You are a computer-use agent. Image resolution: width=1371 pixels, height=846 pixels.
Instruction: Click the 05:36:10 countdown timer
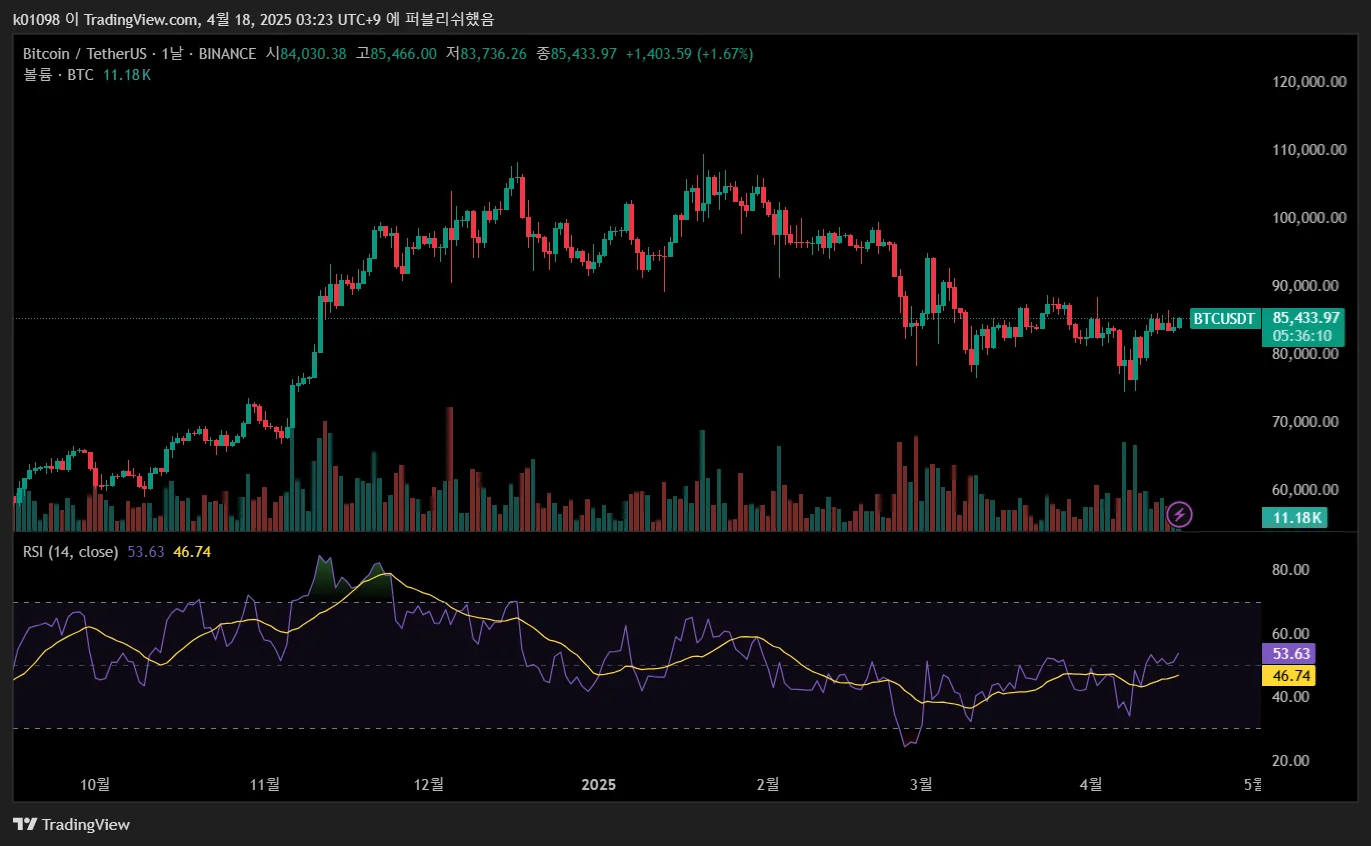coord(1302,337)
